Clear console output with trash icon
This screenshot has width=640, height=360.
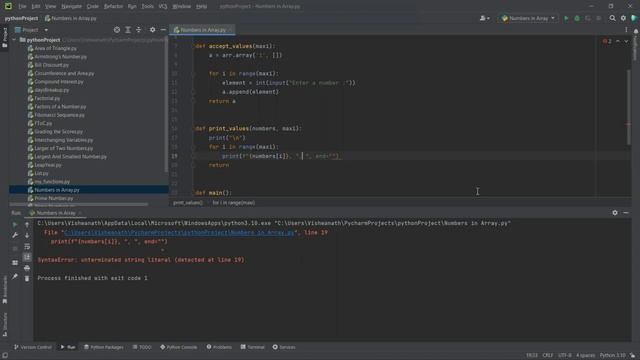click(27, 278)
